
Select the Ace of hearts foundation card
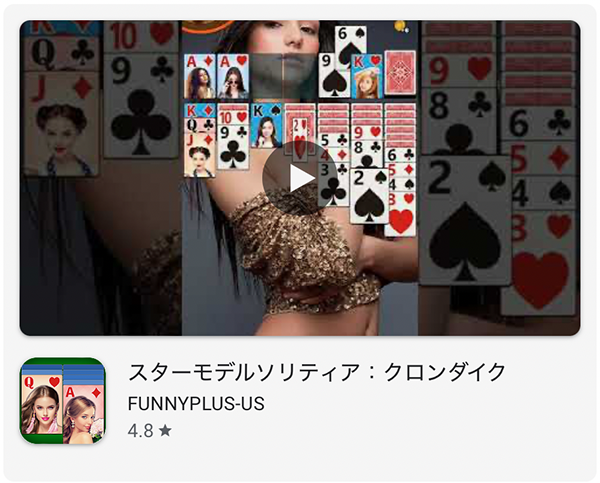(x=233, y=77)
